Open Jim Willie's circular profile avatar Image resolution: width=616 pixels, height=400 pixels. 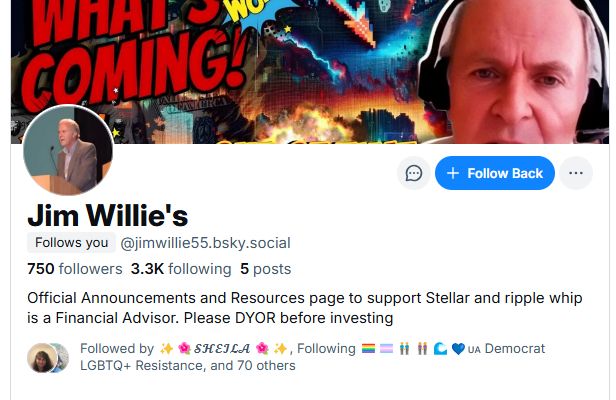pyautogui.click(x=68, y=150)
